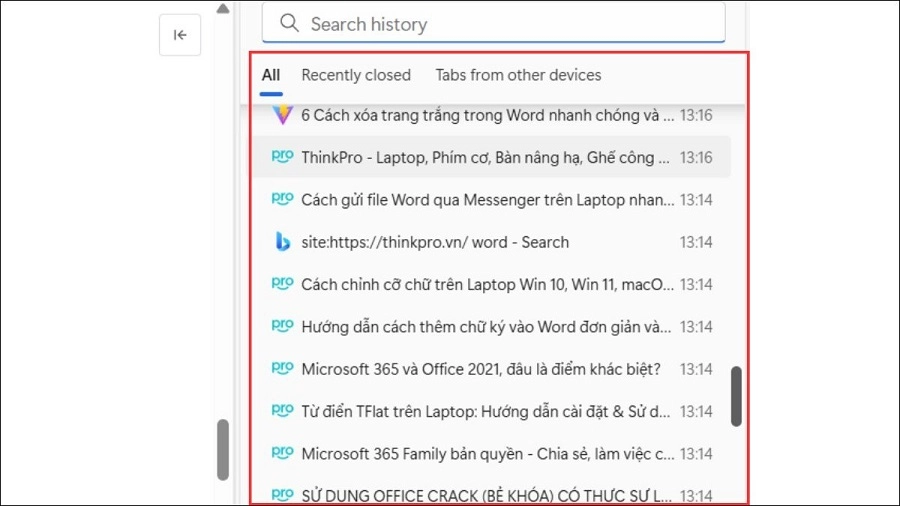Viewport: 900px width, 506px height.
Task: Focus the Search history input field
Action: point(494,23)
